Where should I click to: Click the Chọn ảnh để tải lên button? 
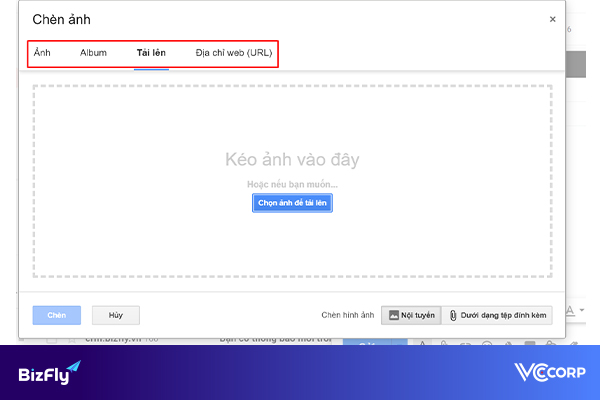(x=292, y=203)
